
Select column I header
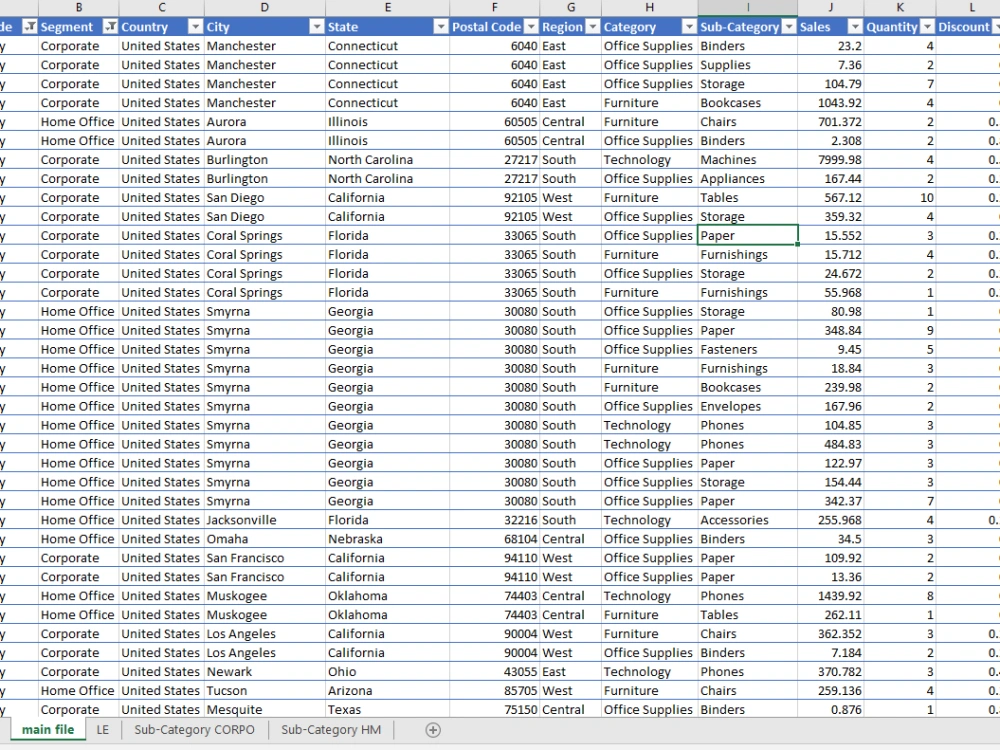[748, 8]
